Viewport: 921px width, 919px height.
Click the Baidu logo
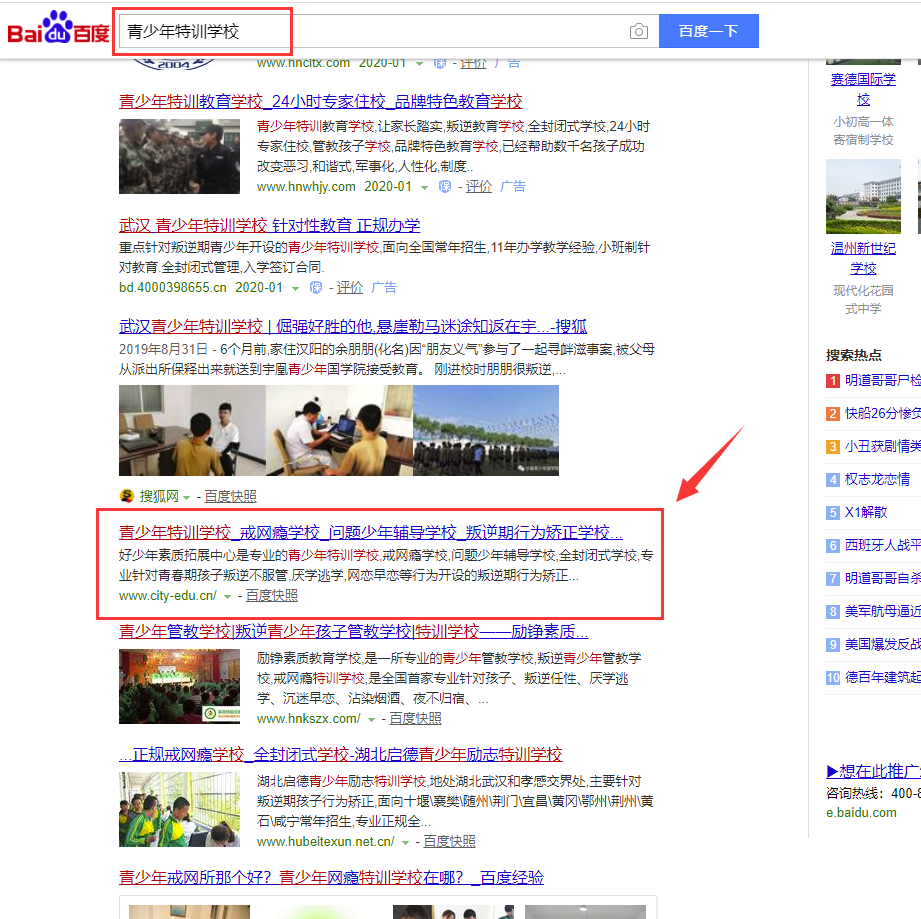coord(58,29)
